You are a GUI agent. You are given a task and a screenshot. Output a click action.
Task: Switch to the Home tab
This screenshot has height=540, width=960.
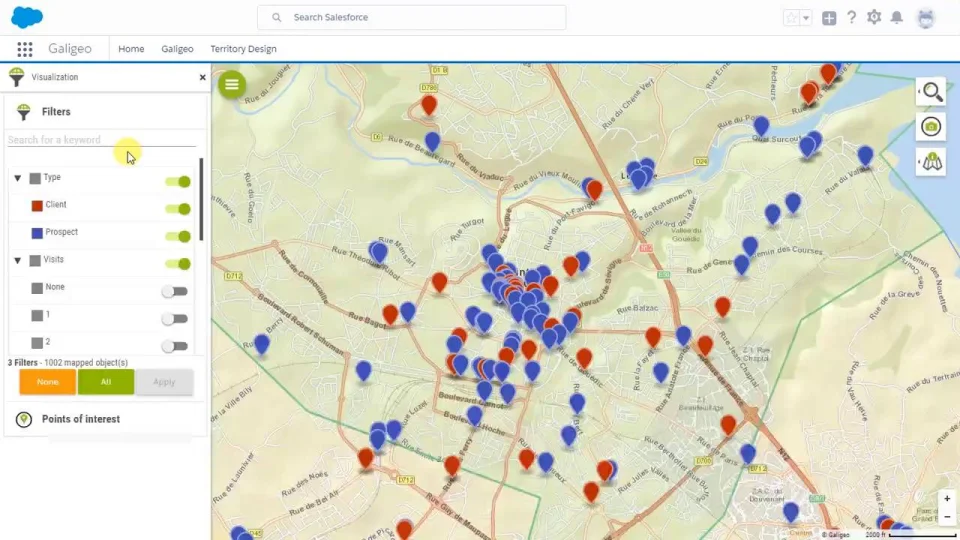(131, 49)
